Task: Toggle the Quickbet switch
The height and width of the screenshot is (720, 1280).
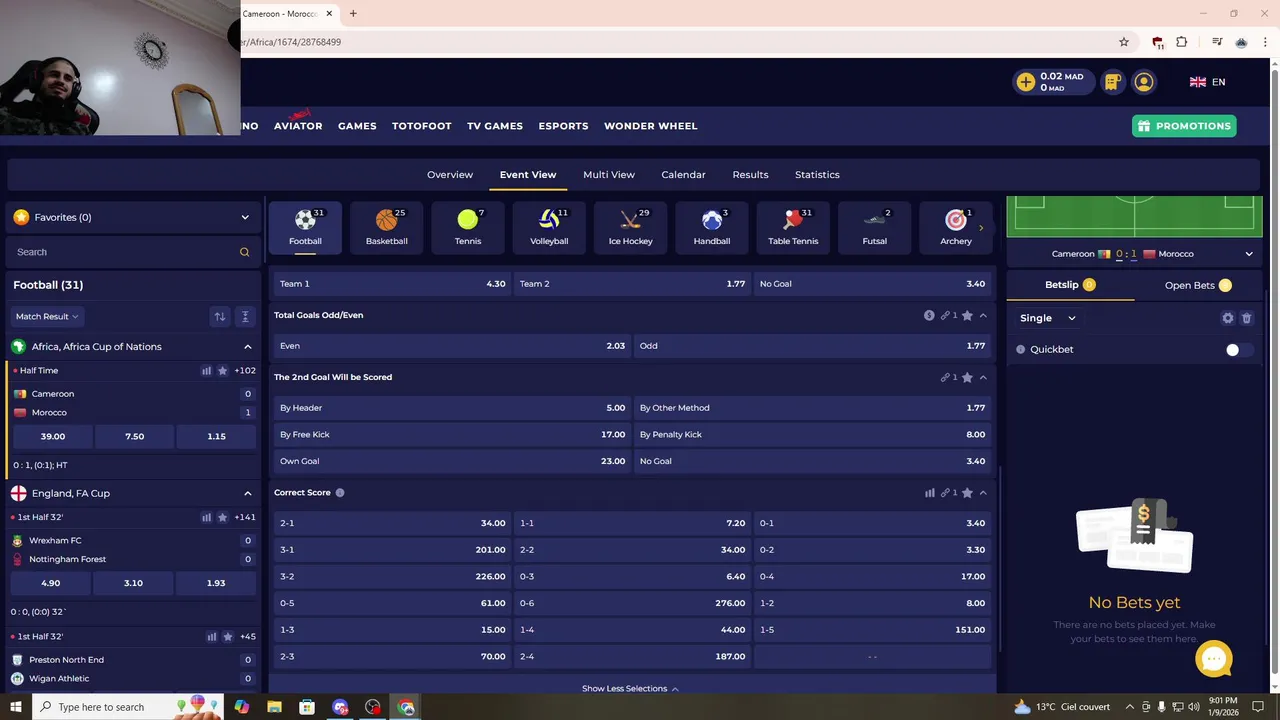Action: click(x=1239, y=349)
